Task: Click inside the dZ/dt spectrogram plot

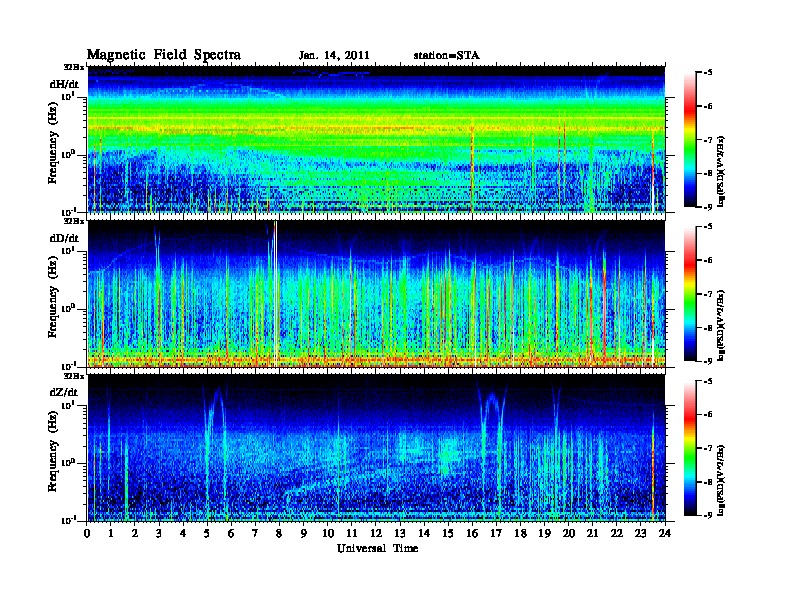Action: point(376,448)
